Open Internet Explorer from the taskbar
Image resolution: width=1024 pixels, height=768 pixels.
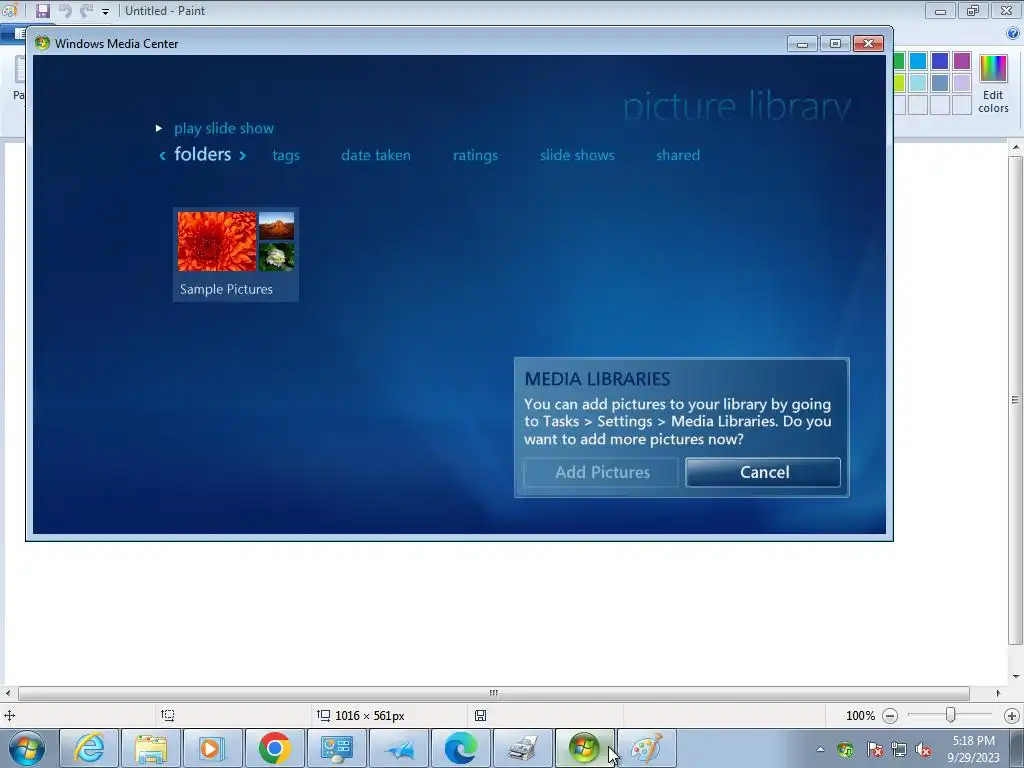coord(89,748)
